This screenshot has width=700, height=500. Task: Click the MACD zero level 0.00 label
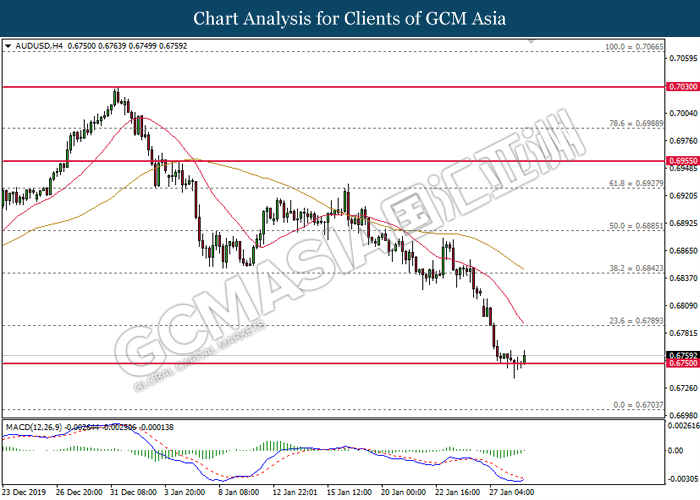[676, 450]
